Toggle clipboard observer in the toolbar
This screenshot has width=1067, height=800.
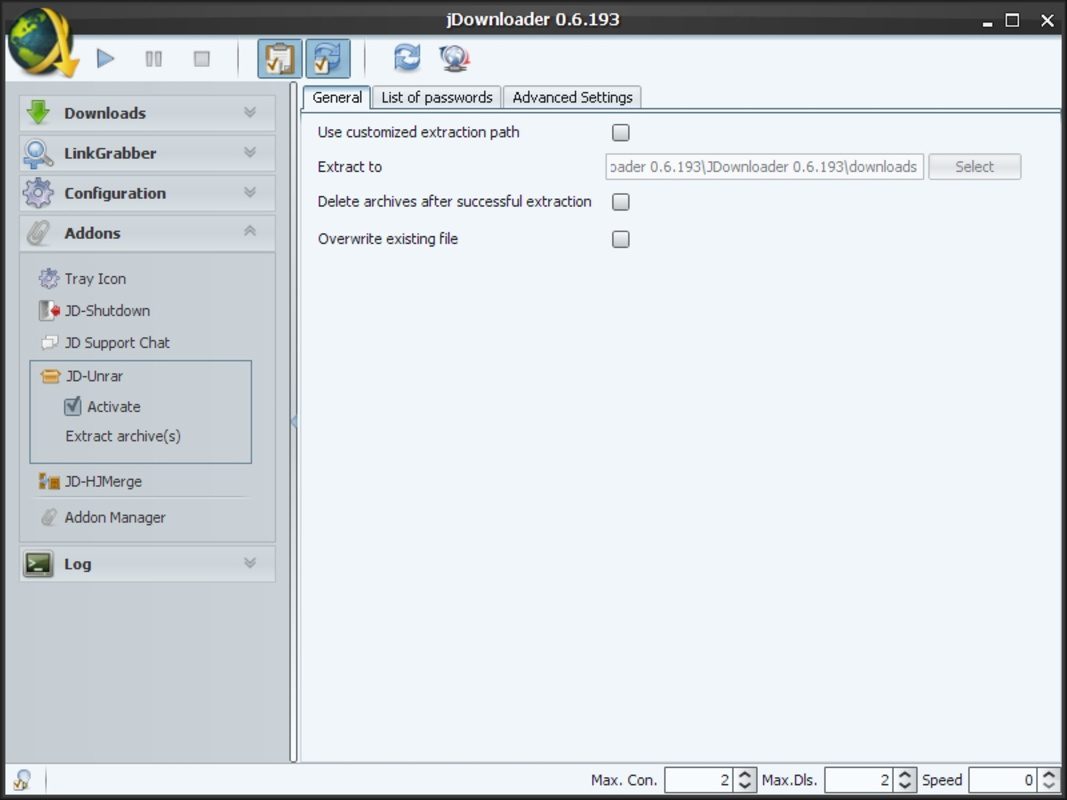pos(279,58)
